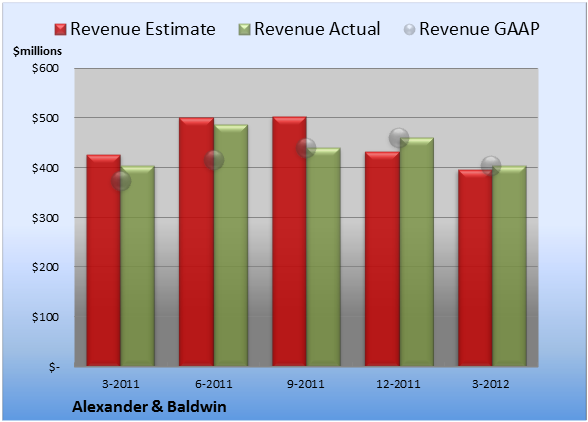Click the $300 axis label
588x422 pixels.
pos(45,218)
